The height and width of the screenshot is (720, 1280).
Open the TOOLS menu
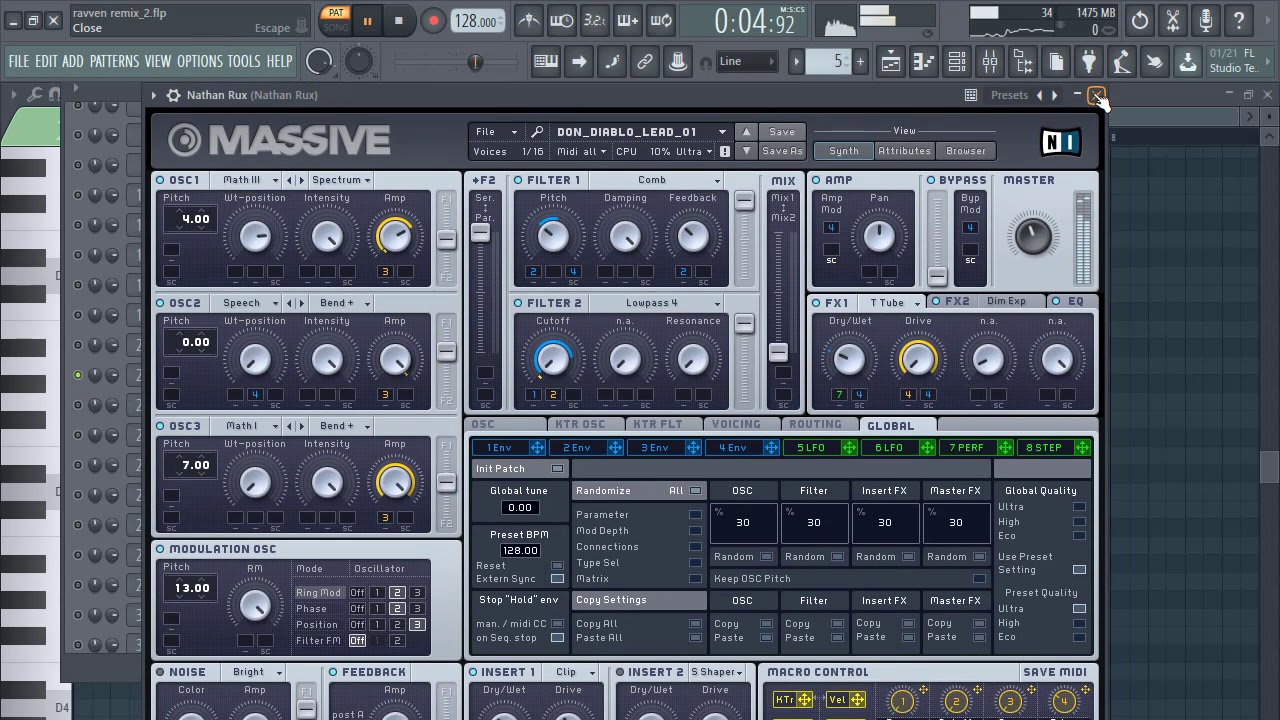click(x=244, y=61)
